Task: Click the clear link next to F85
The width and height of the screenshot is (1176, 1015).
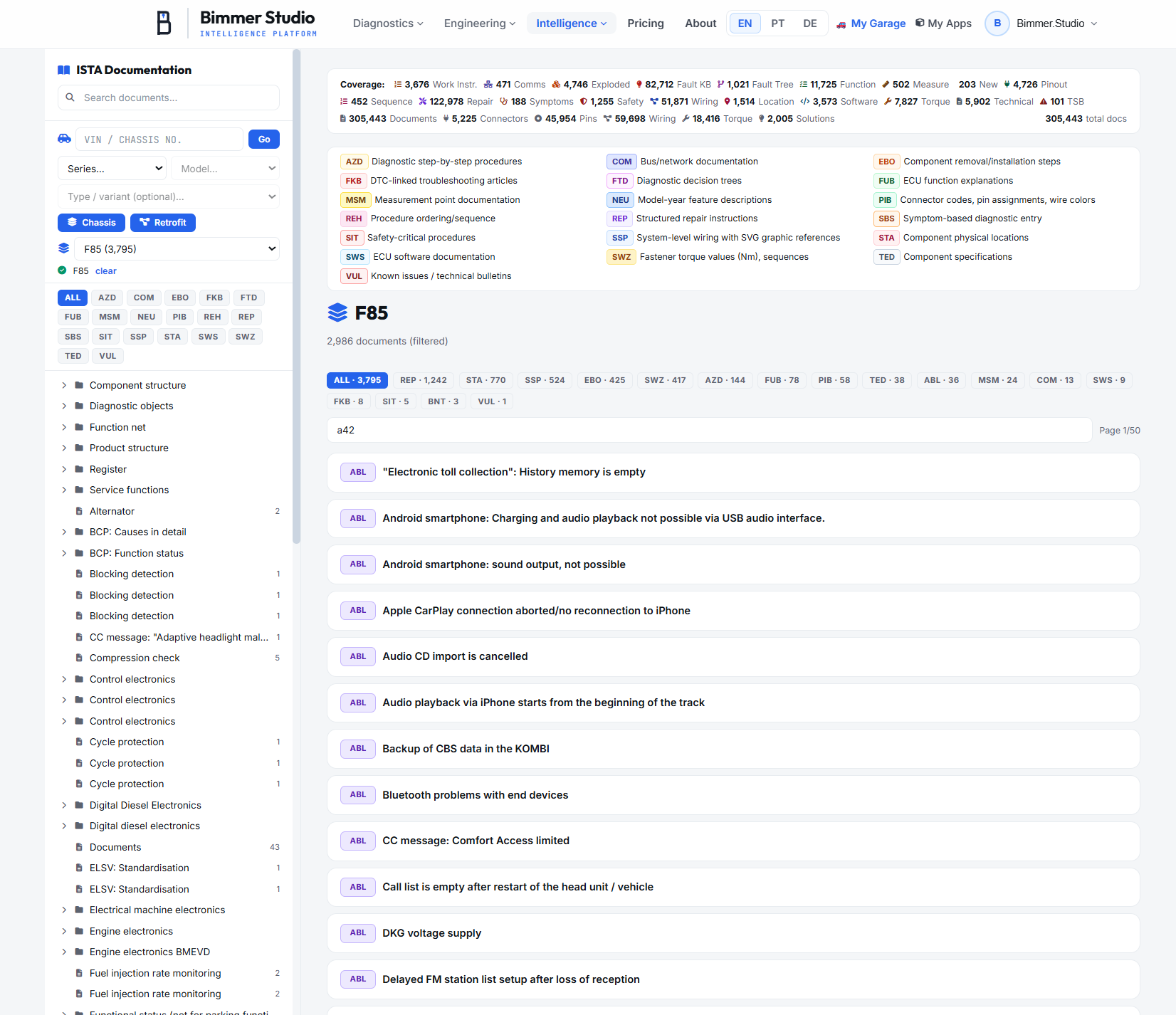Action: coord(106,271)
